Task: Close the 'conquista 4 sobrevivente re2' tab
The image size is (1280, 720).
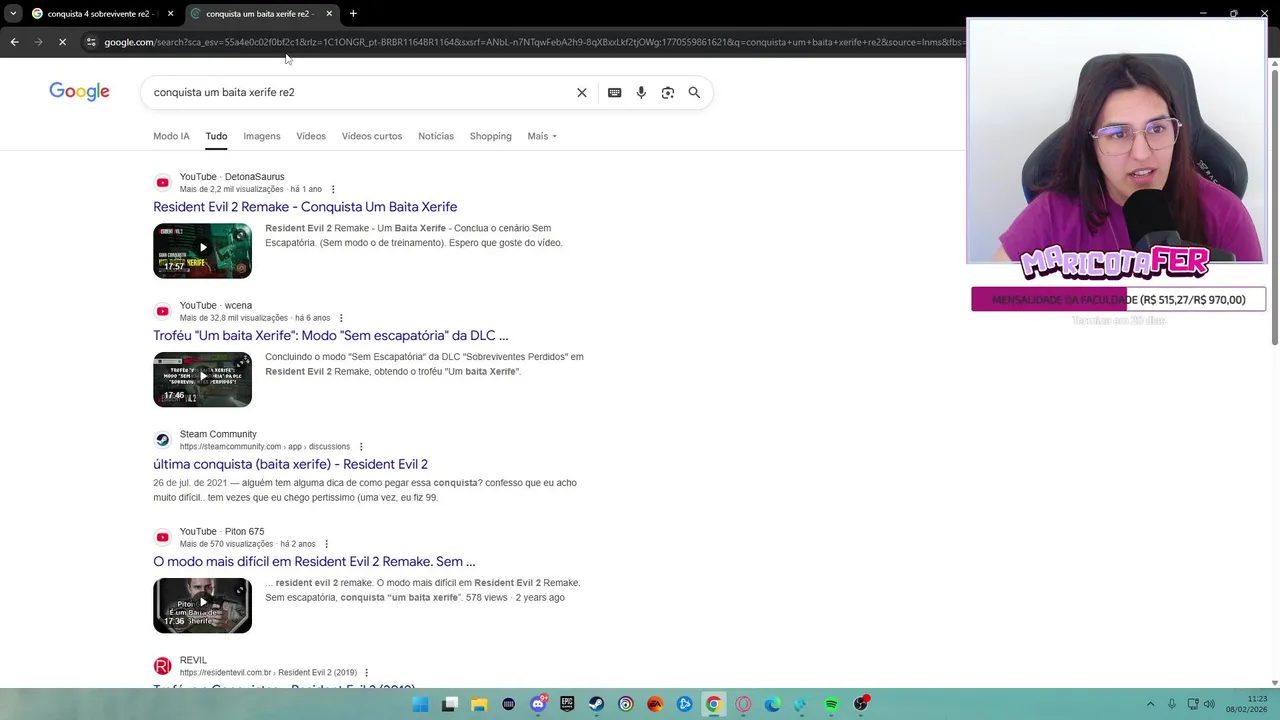Action: point(170,14)
